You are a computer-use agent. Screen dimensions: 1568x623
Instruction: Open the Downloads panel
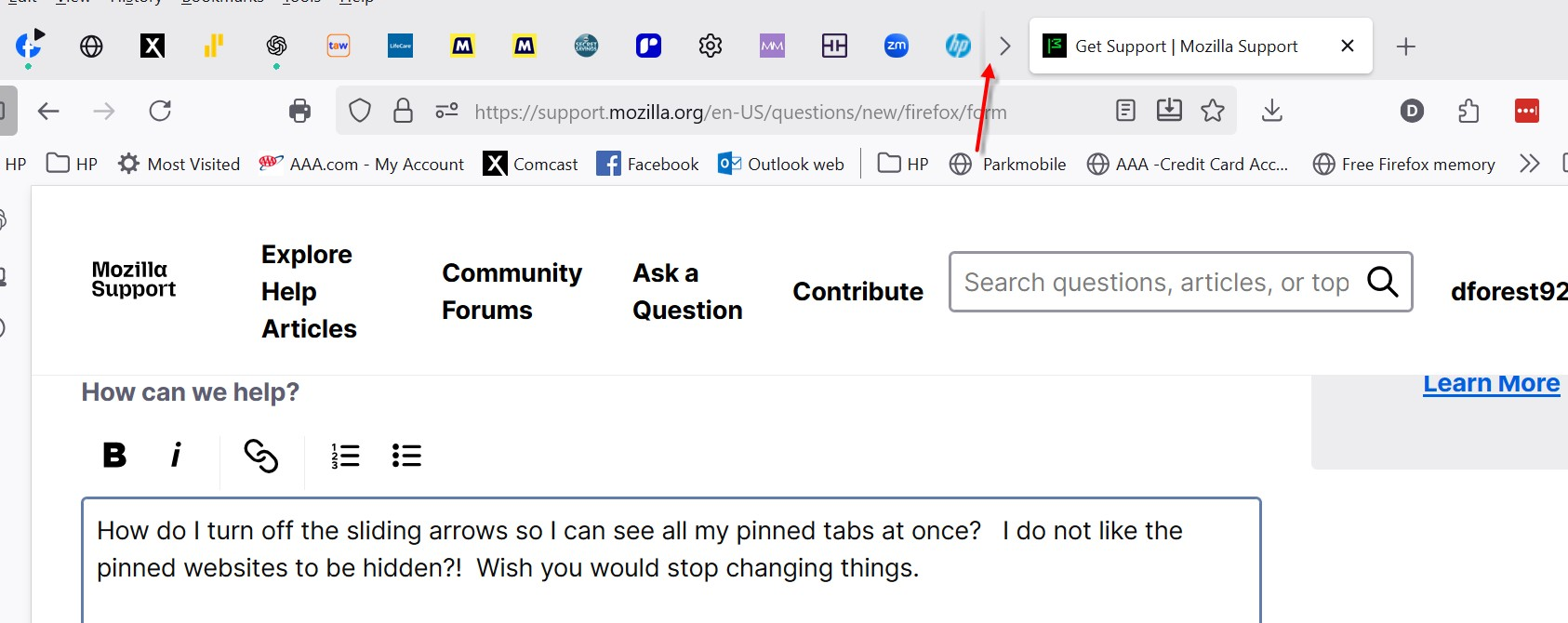[x=1271, y=112]
